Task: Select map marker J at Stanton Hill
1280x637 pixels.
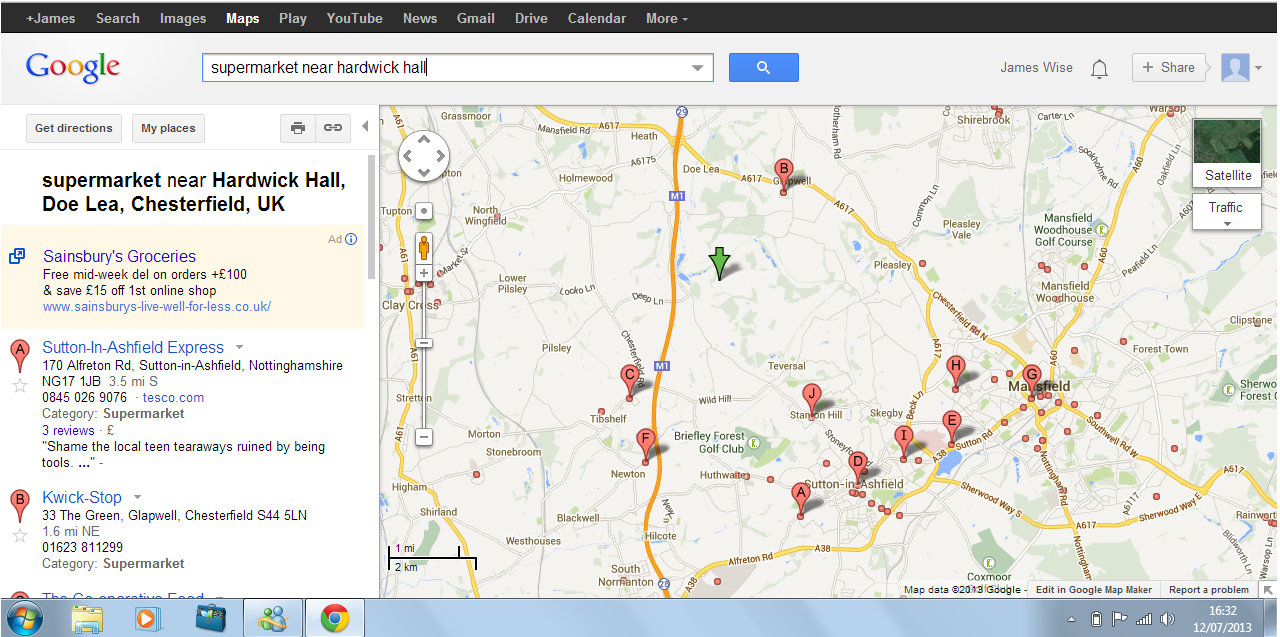Action: click(x=812, y=399)
